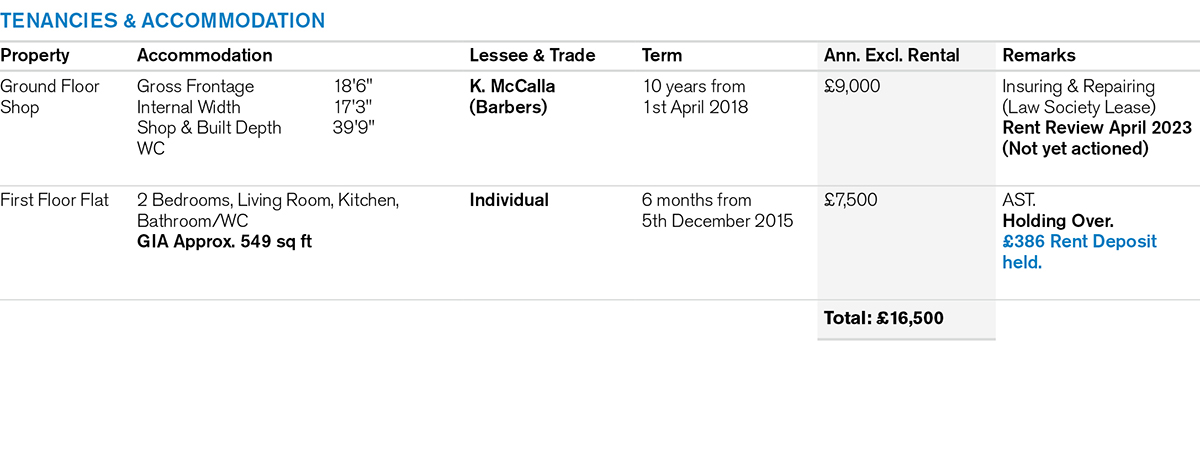Click the Holding Over remark
1200x460 pixels.
(1057, 221)
